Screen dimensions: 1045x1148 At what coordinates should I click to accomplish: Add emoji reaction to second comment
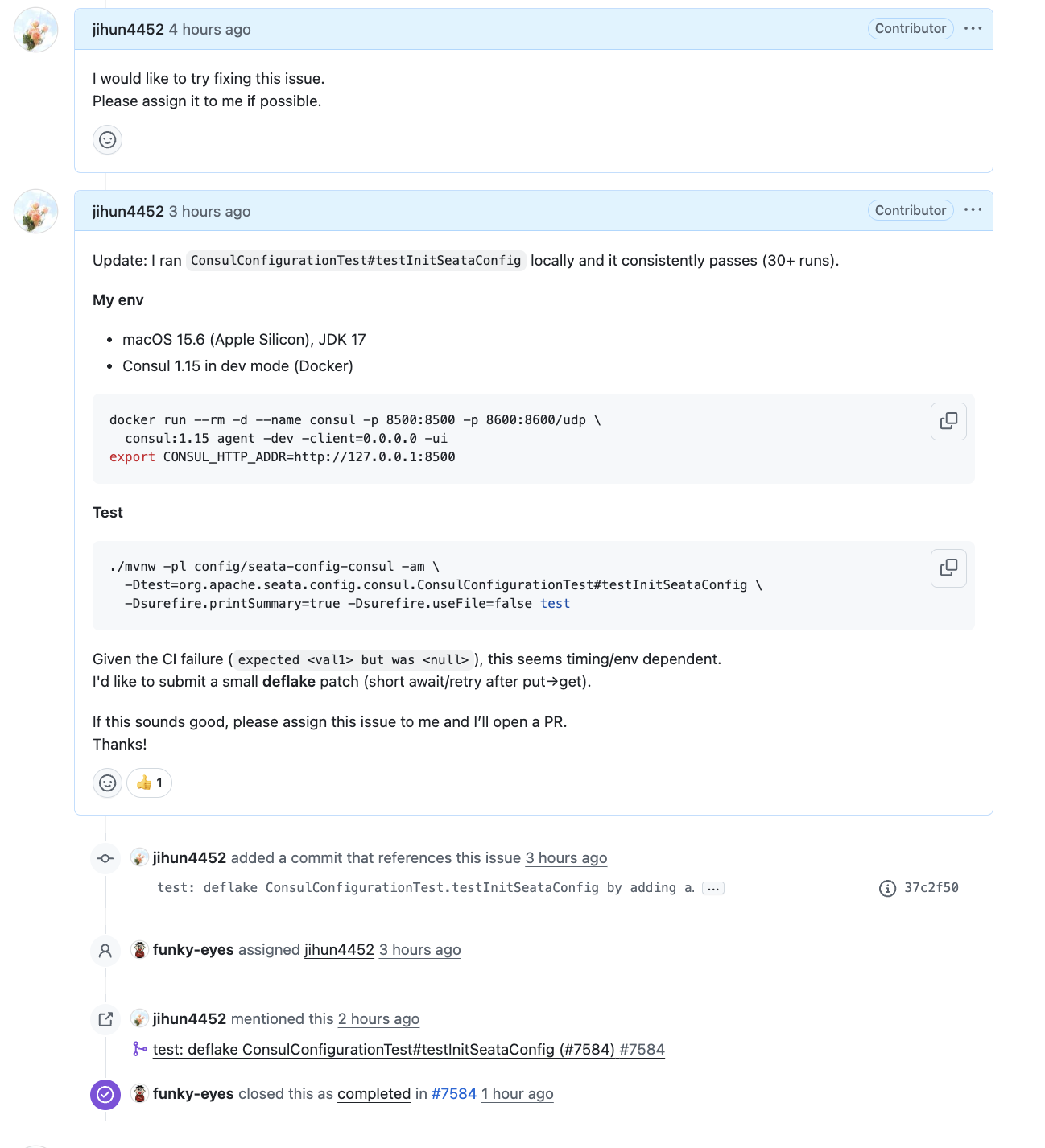click(x=108, y=783)
